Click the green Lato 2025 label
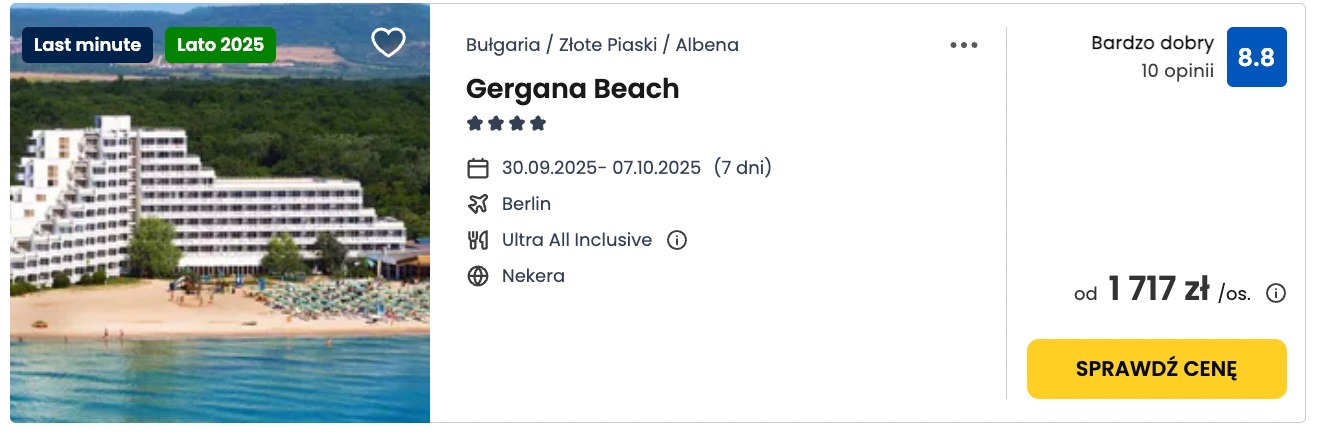Viewport: 1318px width, 432px height. pyautogui.click(x=220, y=45)
